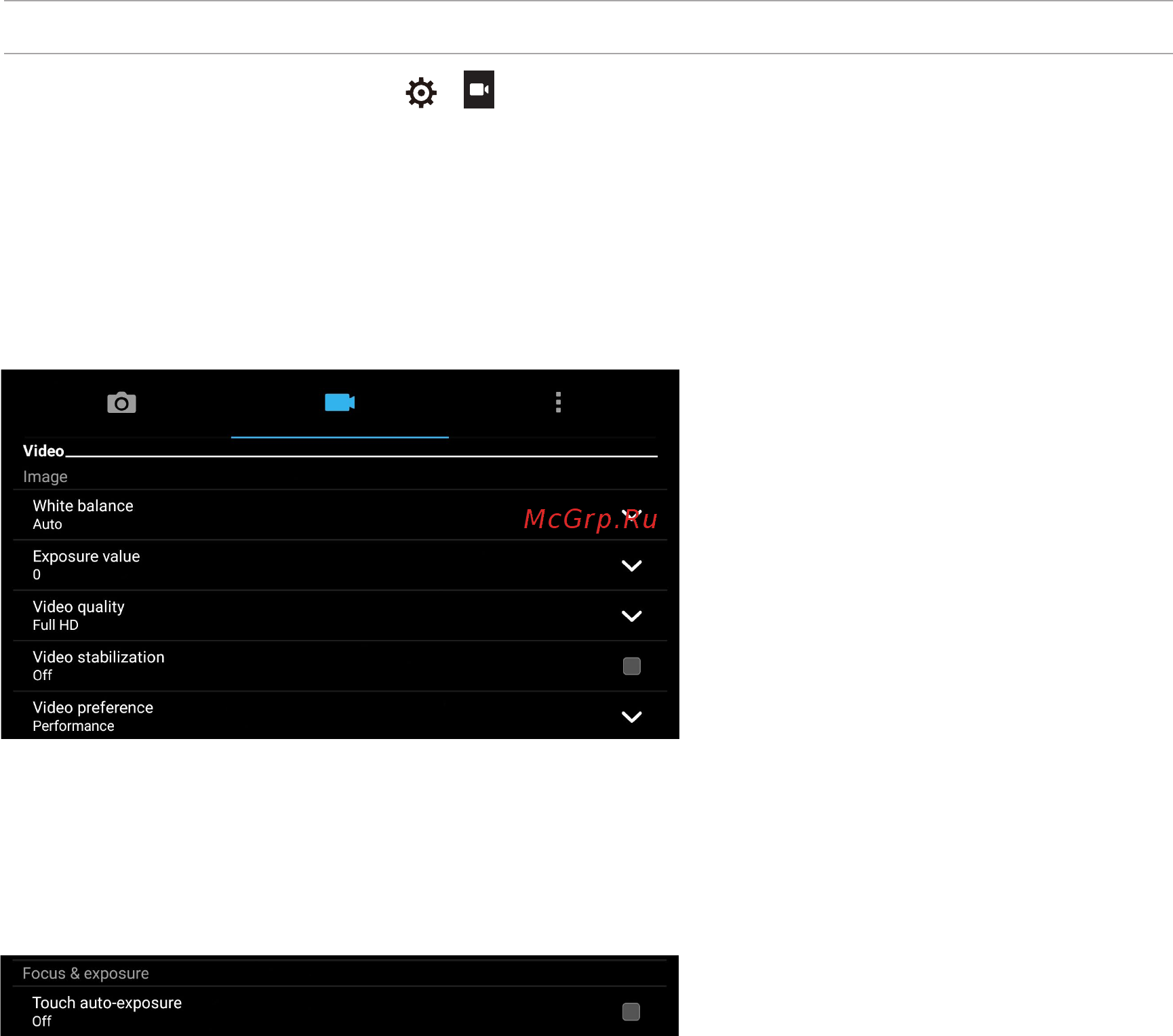This screenshot has width=1173, height=1036.
Task: Click the 'Video stabilization' setting label
Action: pos(98,657)
